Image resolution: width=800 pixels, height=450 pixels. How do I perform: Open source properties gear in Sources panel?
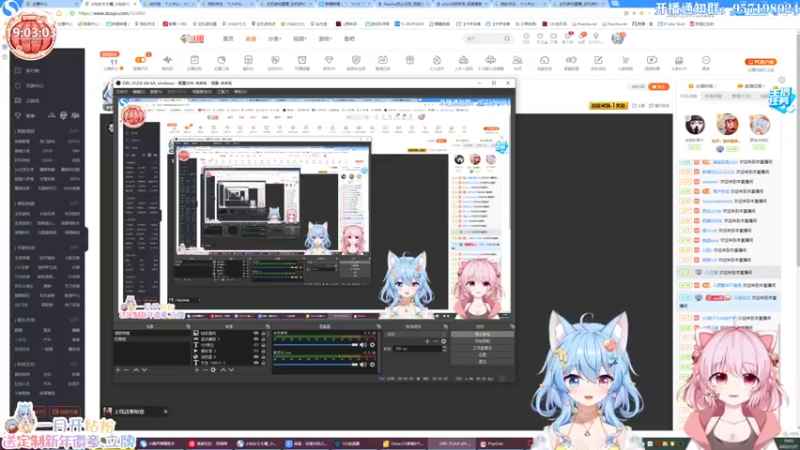coord(213,369)
